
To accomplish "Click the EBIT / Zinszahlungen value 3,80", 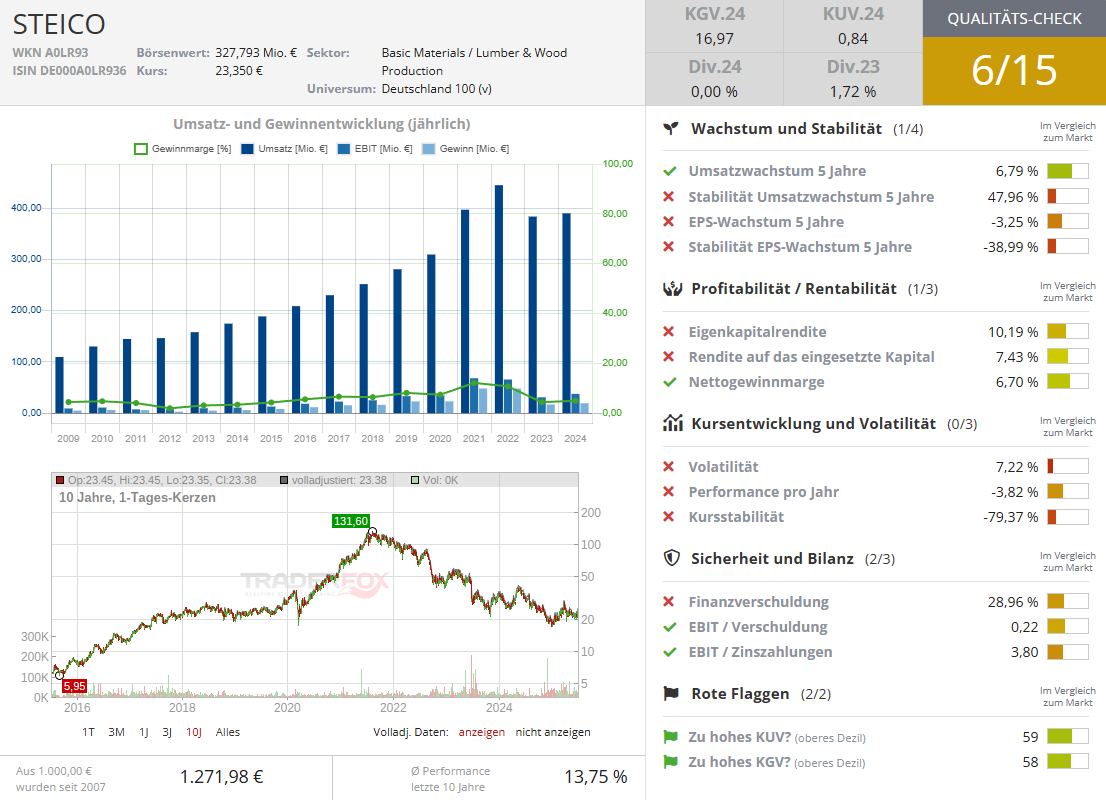I will (1024, 652).
